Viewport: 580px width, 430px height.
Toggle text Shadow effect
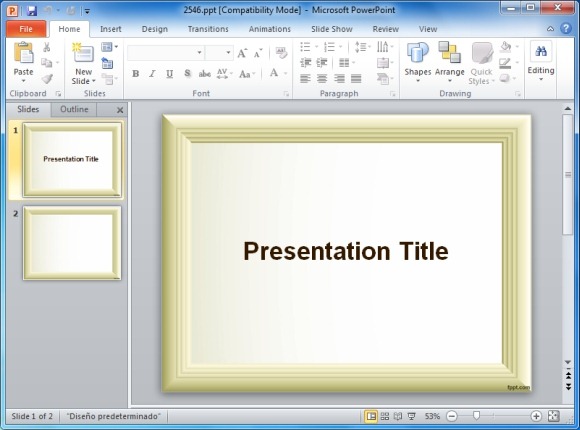pyautogui.click(x=188, y=74)
